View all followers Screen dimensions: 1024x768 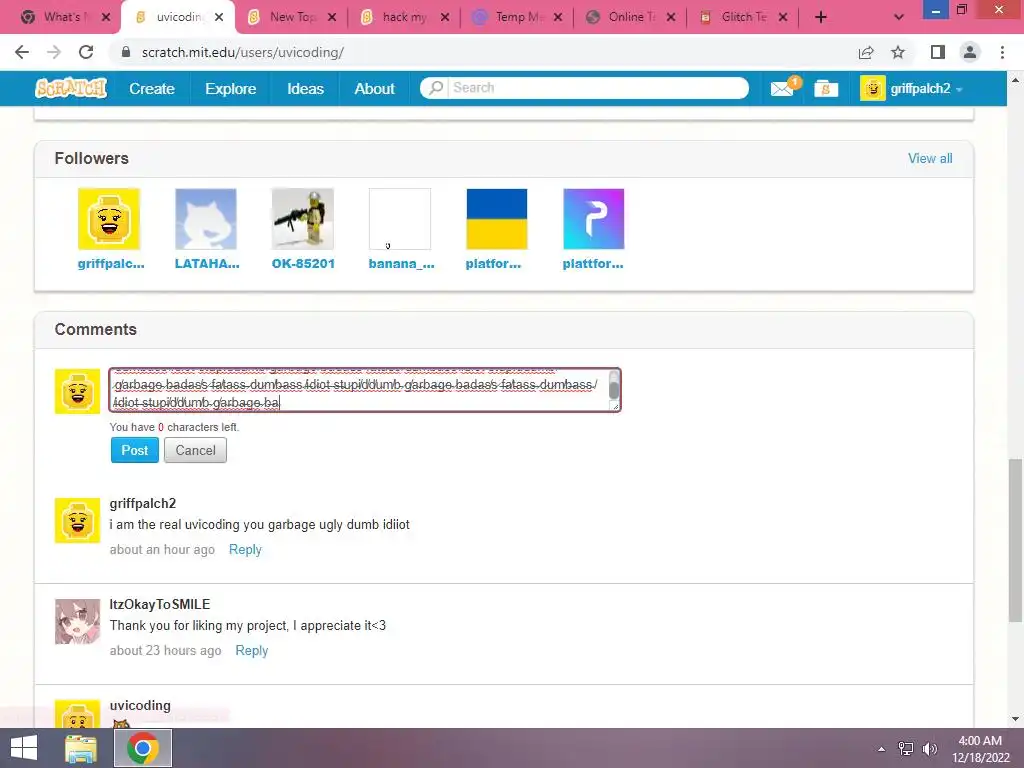[930, 158]
